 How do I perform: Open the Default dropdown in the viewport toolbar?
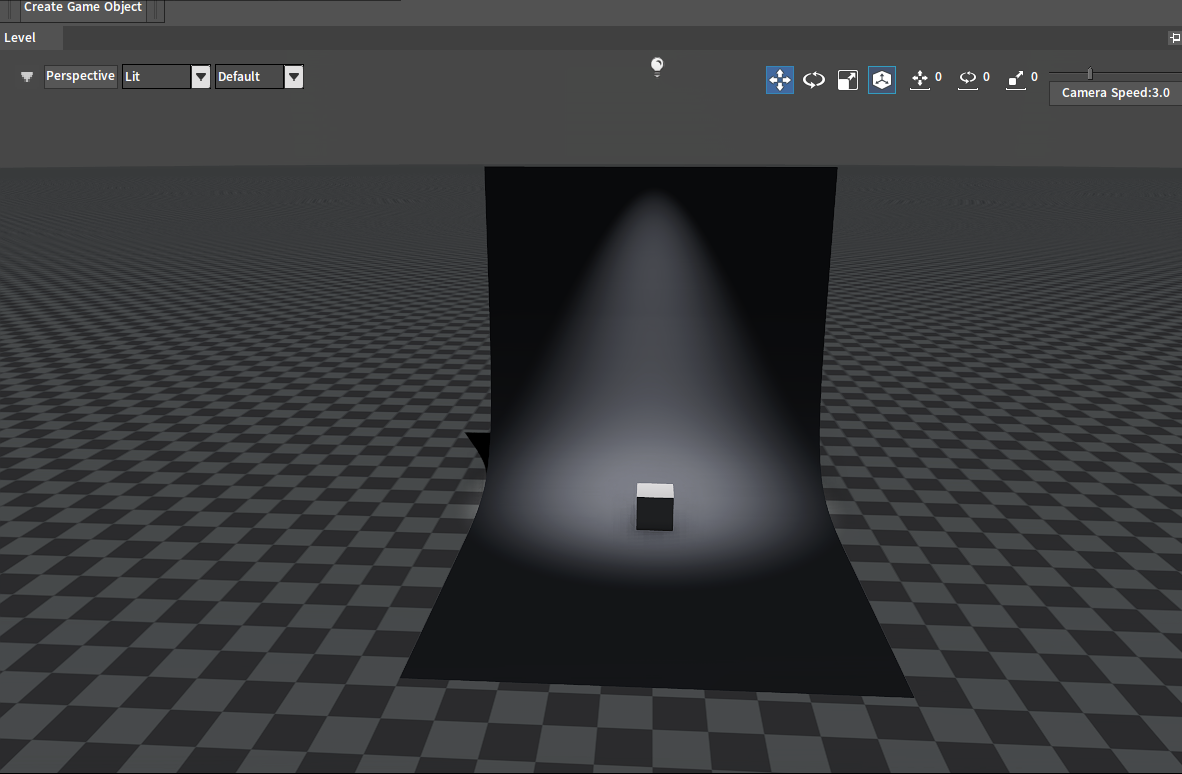pos(259,76)
